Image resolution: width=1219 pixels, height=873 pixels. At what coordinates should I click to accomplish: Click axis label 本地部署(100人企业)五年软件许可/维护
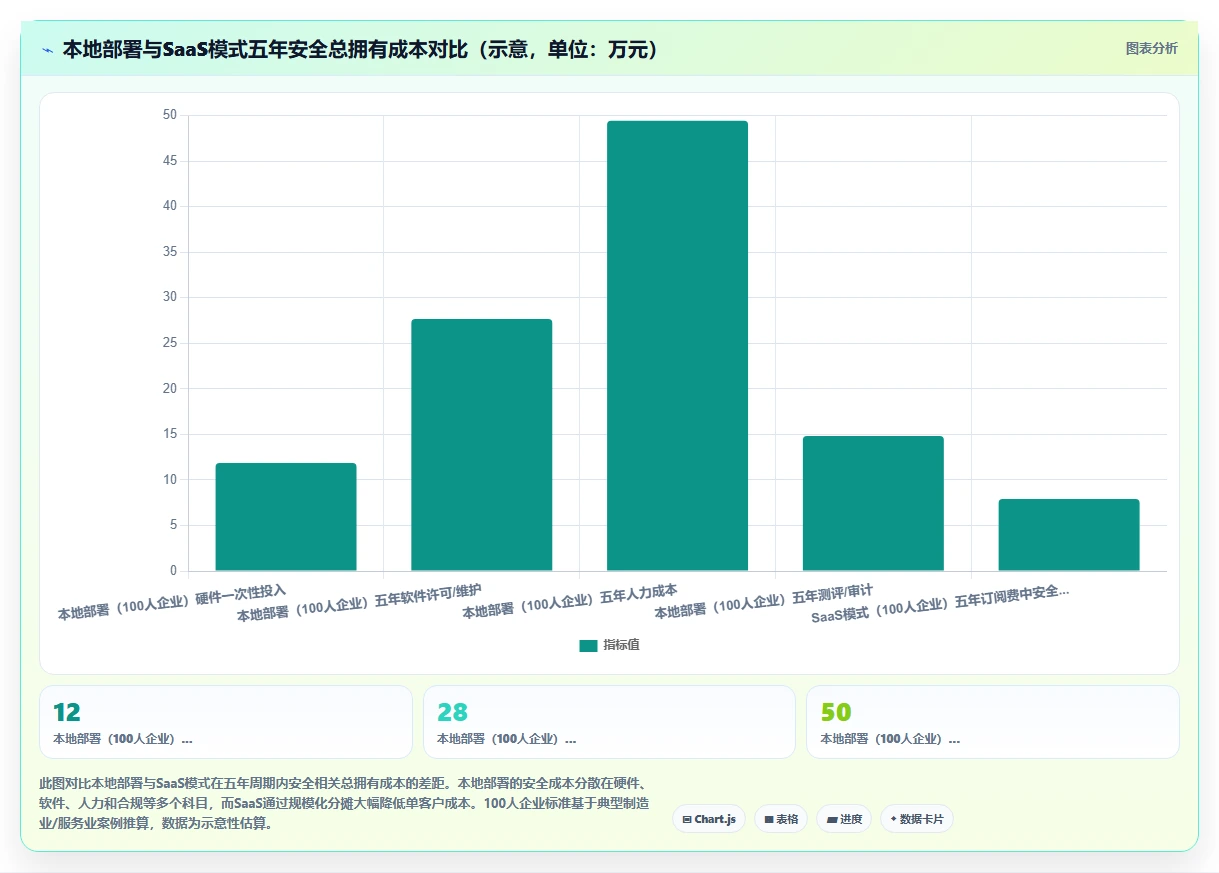click(359, 603)
